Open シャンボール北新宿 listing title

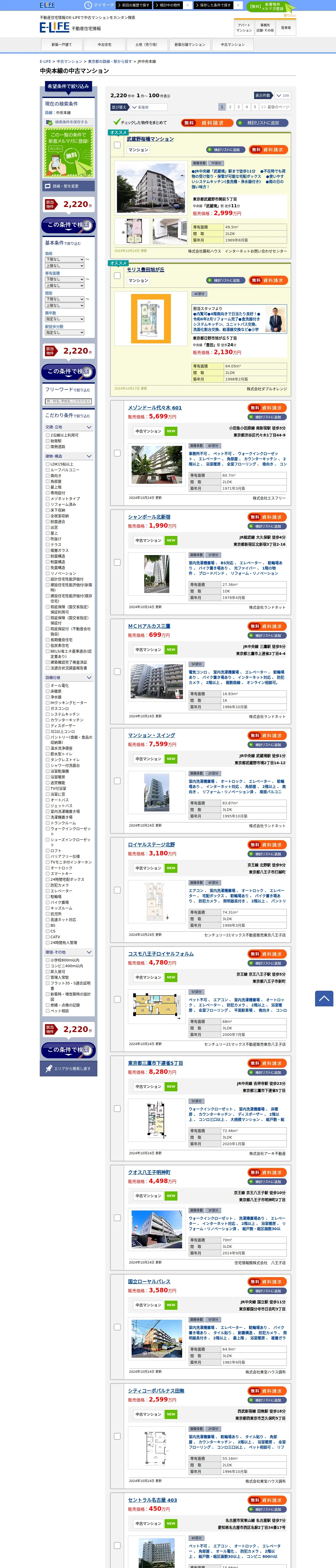click(x=149, y=517)
